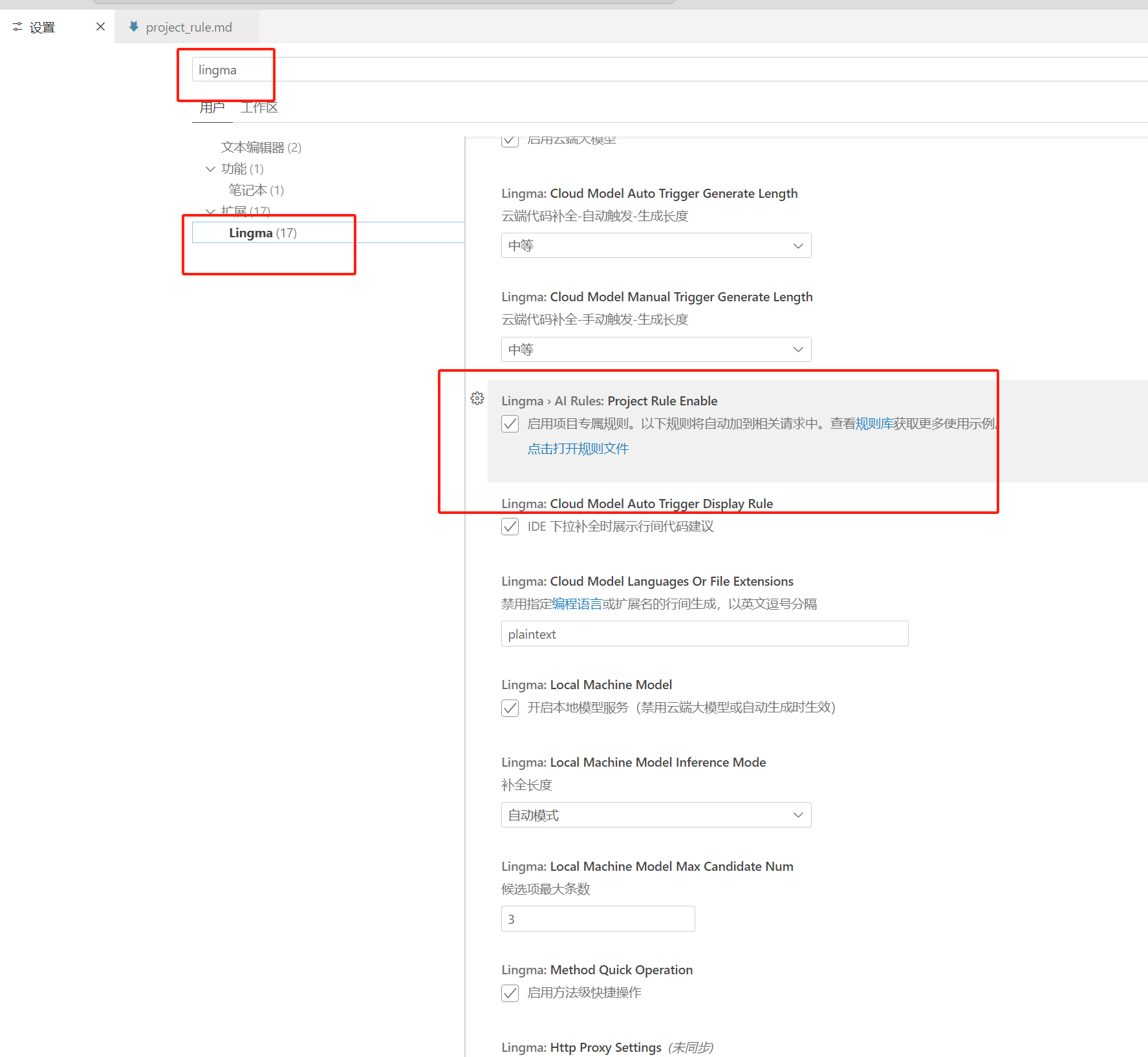The image size is (1148, 1057).
Task: Select 笔记本 (1) in the settings tree
Action: coord(256,190)
